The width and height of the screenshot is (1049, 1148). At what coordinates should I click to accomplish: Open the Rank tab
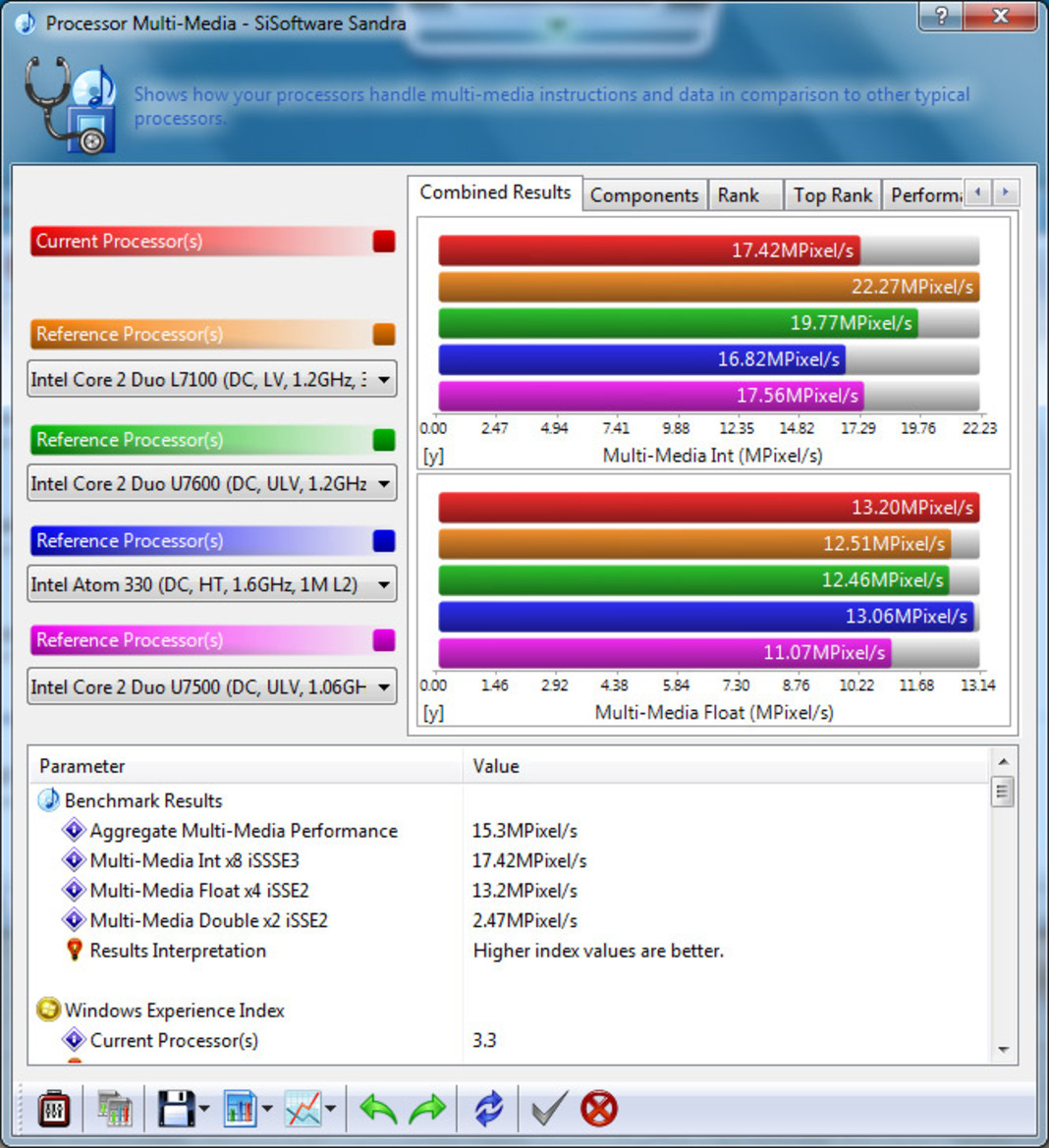(x=745, y=195)
